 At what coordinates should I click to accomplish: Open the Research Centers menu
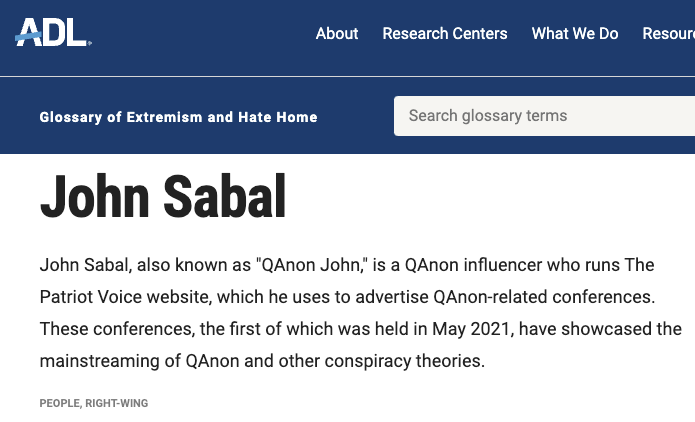click(x=445, y=34)
